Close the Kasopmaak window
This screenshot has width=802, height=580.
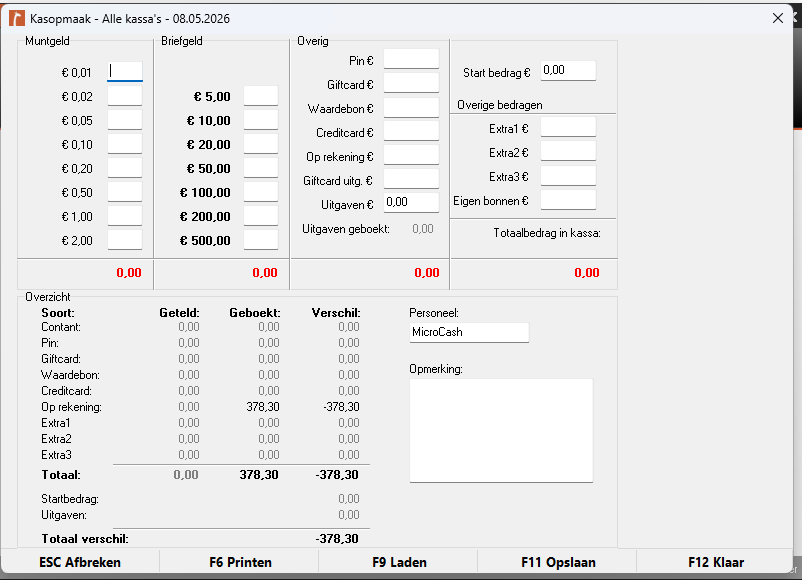(x=778, y=18)
